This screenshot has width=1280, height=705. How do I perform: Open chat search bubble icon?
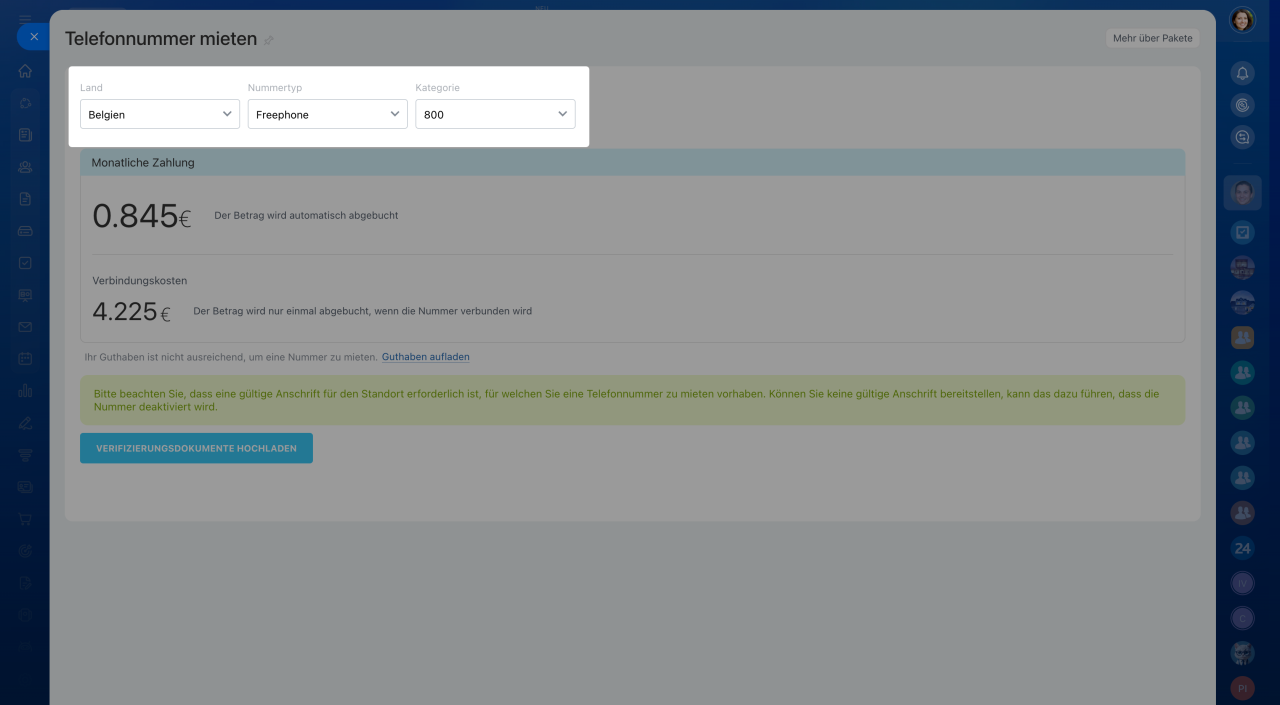pos(1242,137)
